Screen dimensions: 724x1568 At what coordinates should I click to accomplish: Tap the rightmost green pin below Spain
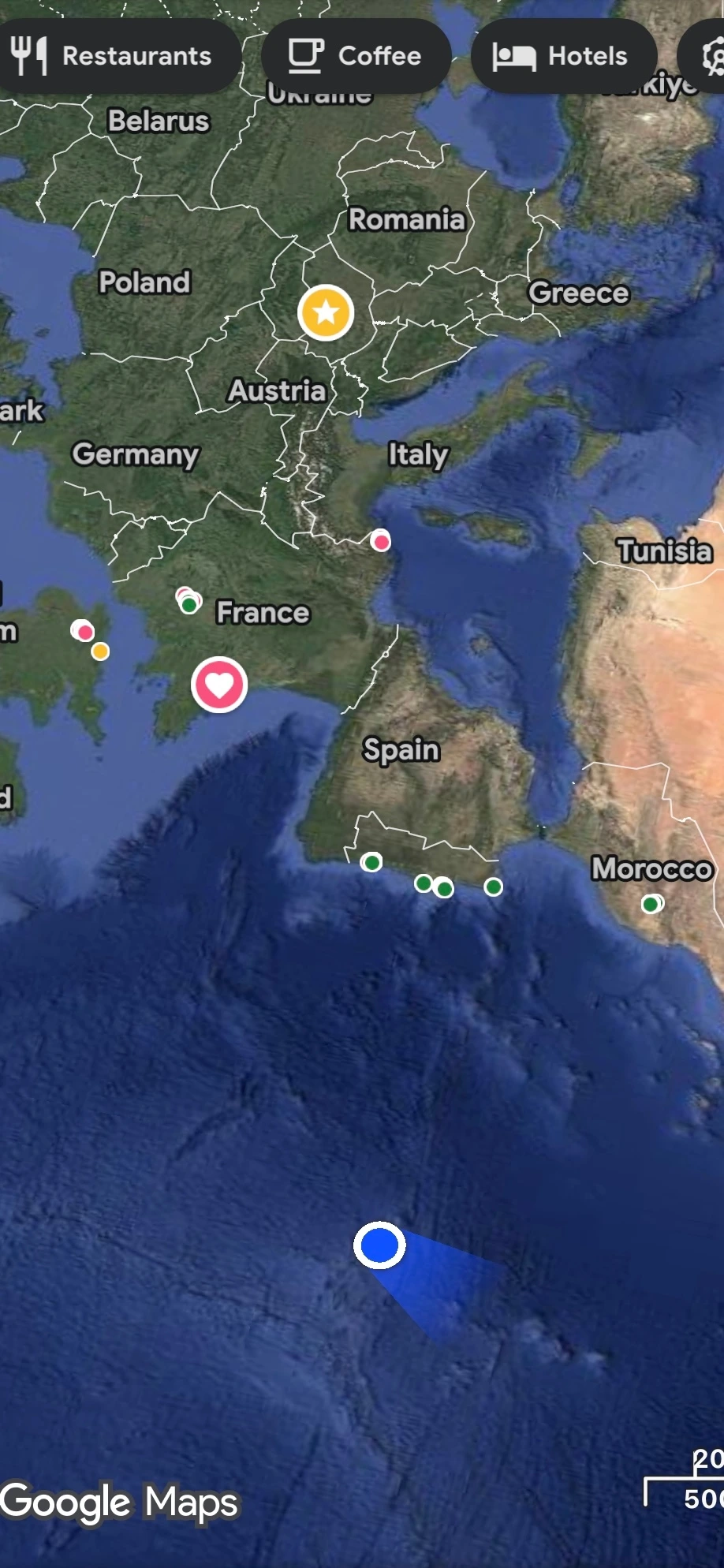(x=494, y=887)
